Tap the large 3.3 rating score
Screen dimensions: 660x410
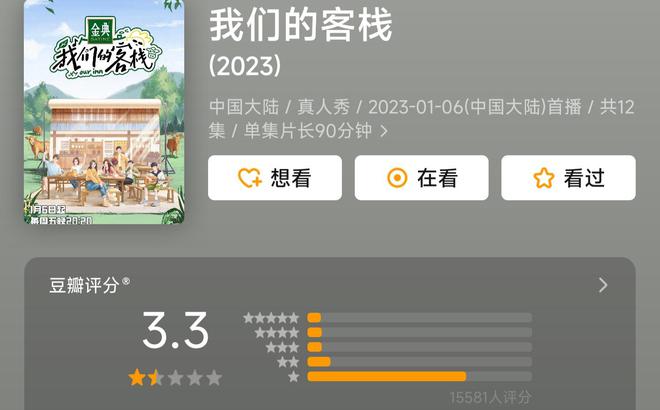(x=175, y=330)
